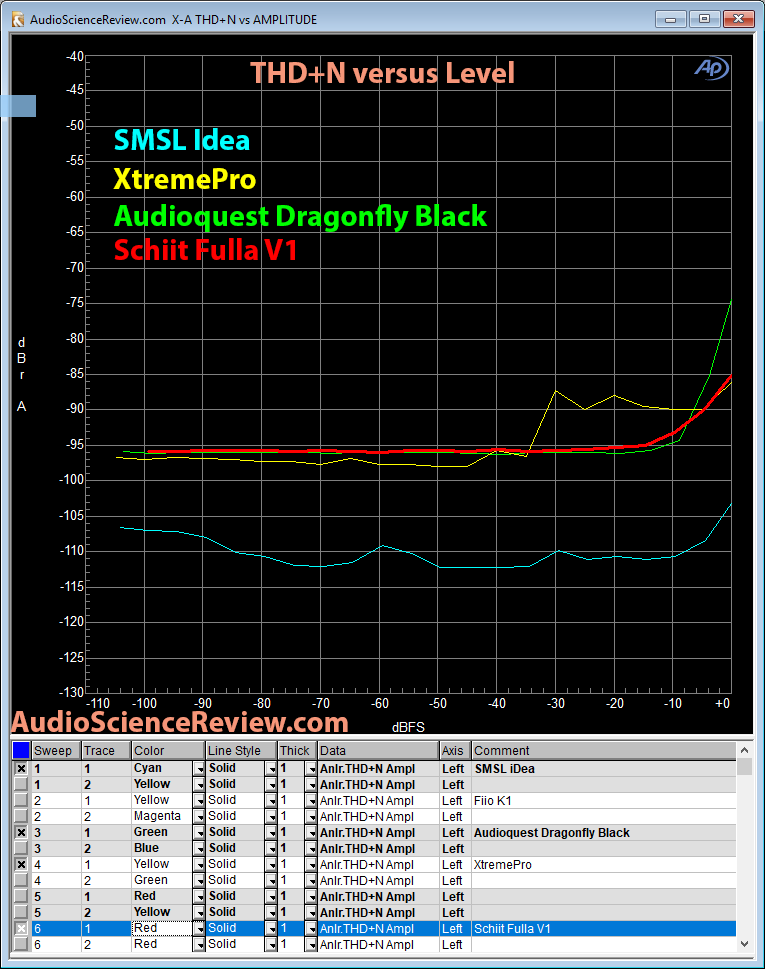
Task: Click the green Audioquest Dragonfly Black graph label
Action: pyautogui.click(x=300, y=216)
